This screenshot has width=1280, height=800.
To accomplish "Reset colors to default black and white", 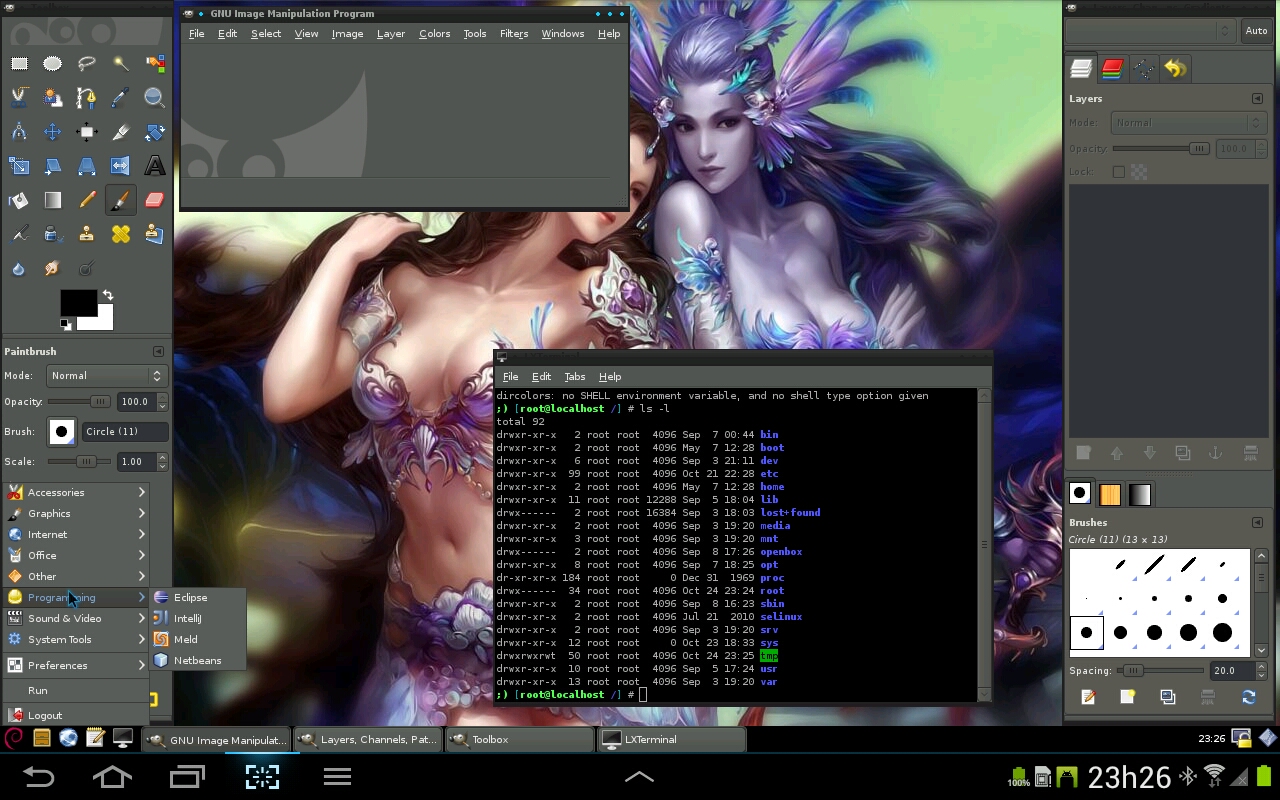I will (x=66, y=324).
